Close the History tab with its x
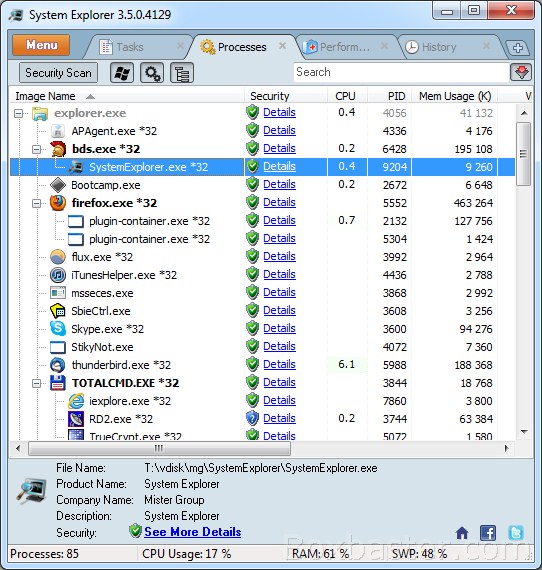This screenshot has height=570, width=542. tap(486, 46)
